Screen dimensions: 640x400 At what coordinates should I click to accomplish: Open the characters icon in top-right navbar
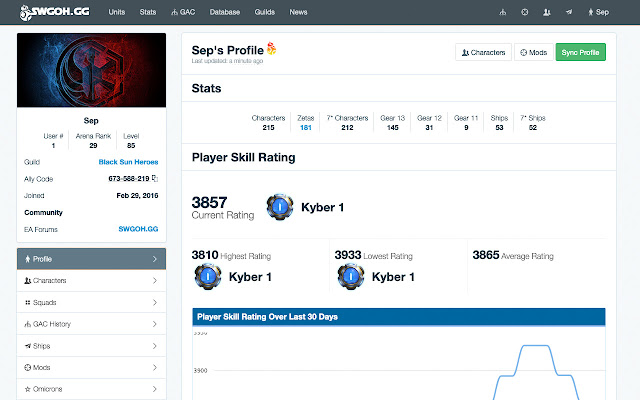point(547,12)
